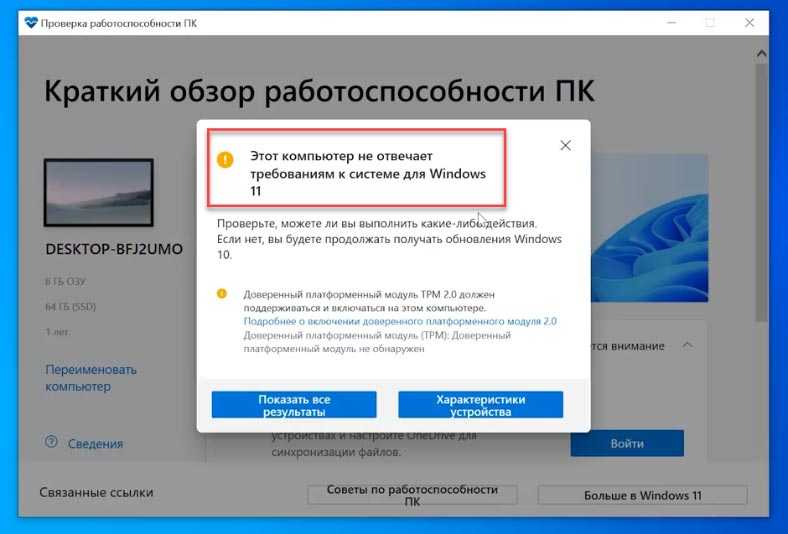Image resolution: width=788 pixels, height=534 pixels.
Task: Open 'Советы по работоспособности ПК' button
Action: click(412, 495)
